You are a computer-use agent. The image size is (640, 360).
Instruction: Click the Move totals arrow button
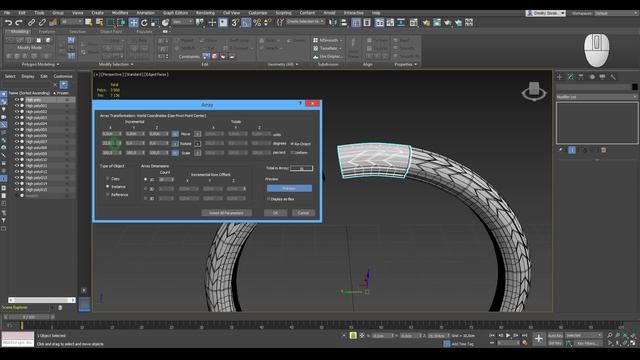pos(198,134)
